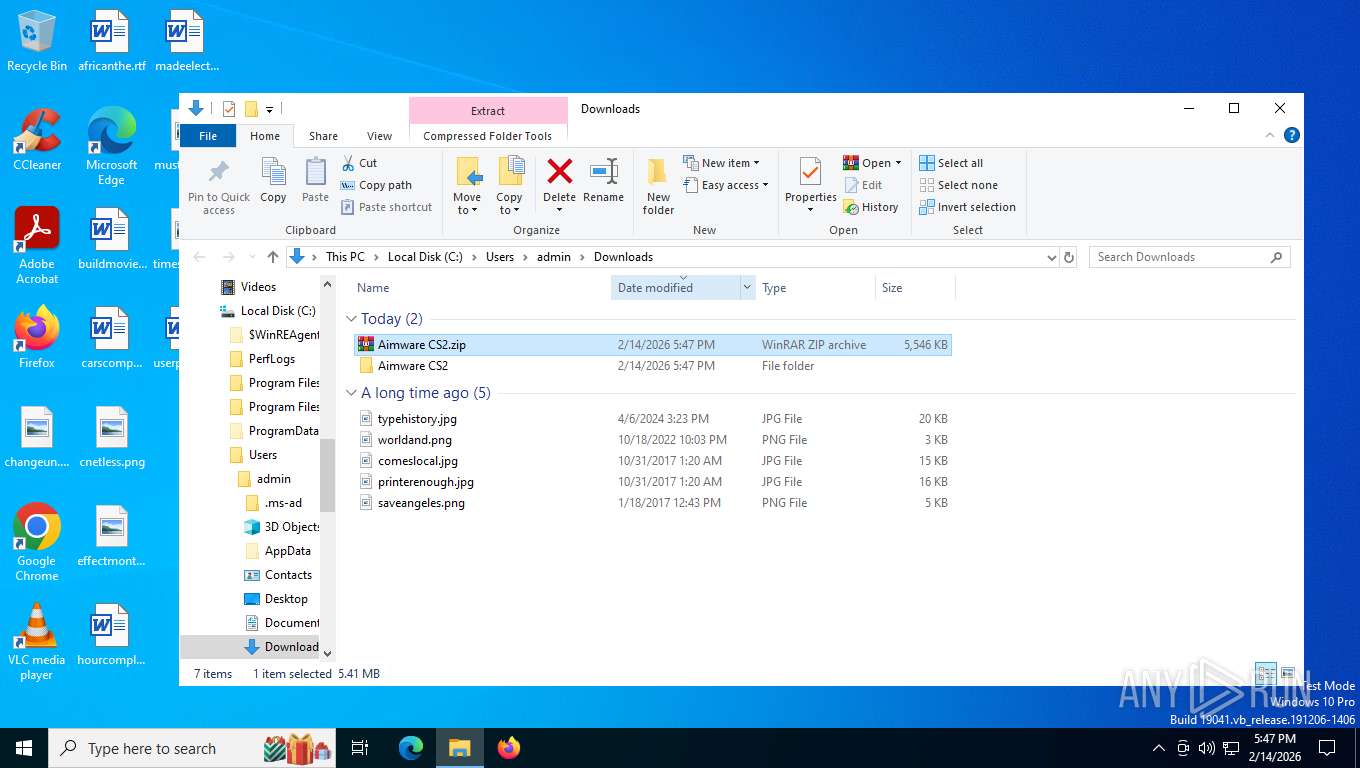This screenshot has height=768, width=1360.
Task: Select the worldand.png file
Action: (x=653, y=440)
